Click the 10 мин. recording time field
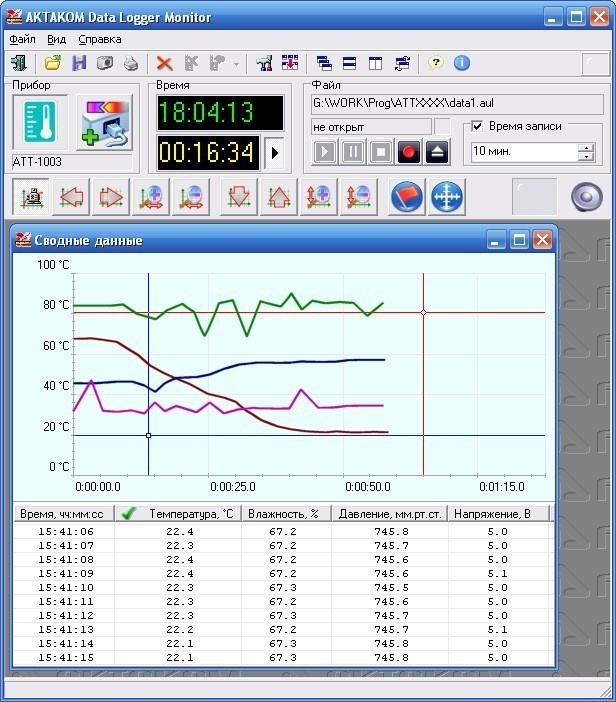Image resolution: width=616 pixels, height=702 pixels. [522, 152]
